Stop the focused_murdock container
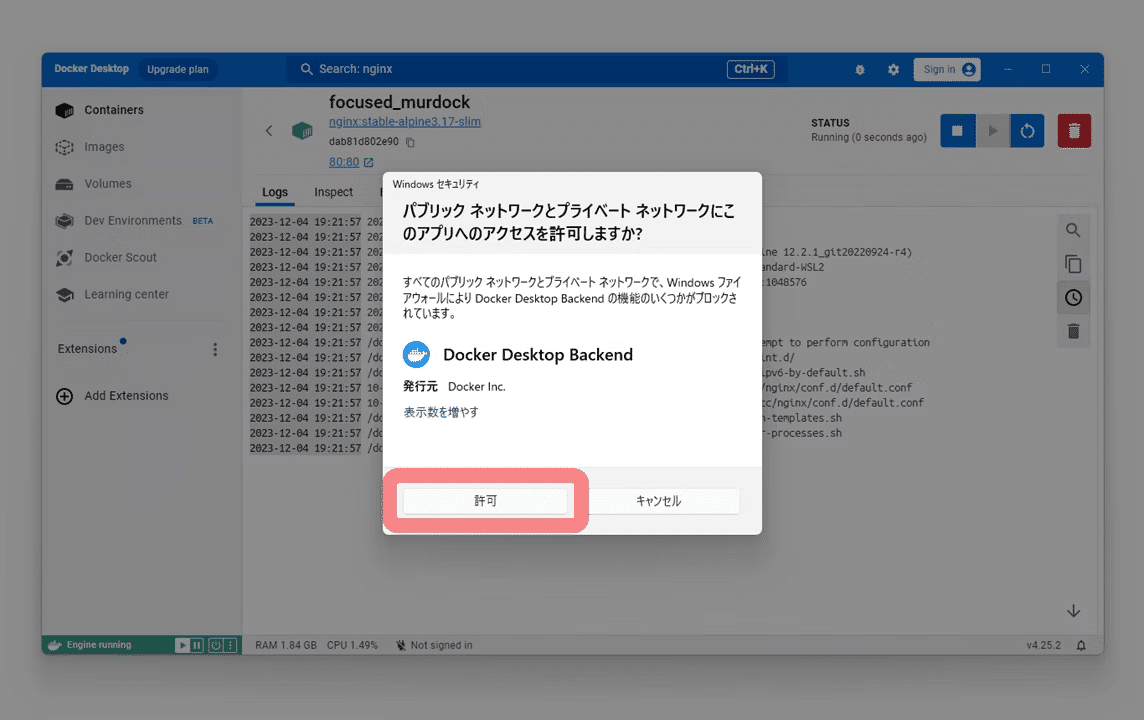 [x=957, y=130]
